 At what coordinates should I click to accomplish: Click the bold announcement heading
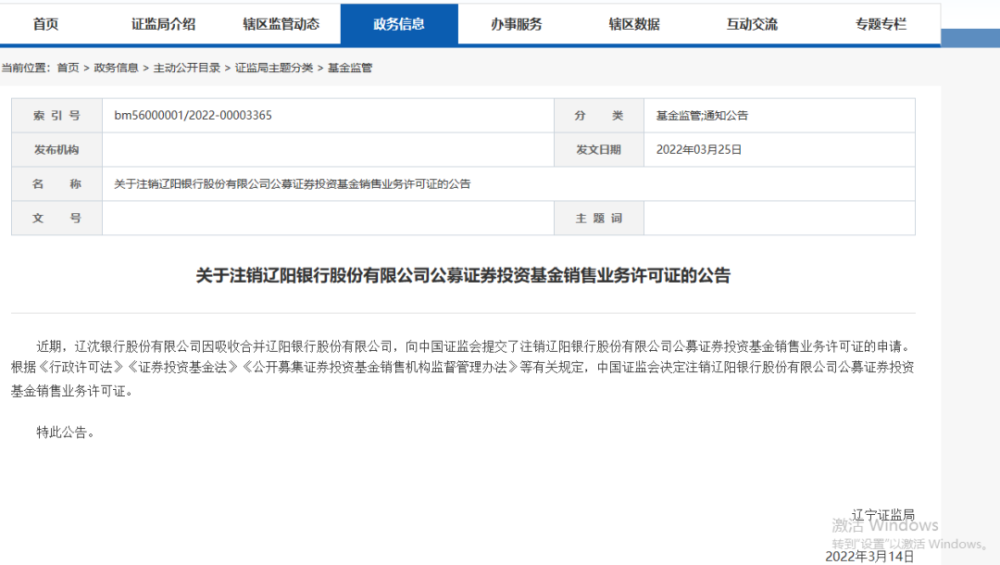[463, 275]
